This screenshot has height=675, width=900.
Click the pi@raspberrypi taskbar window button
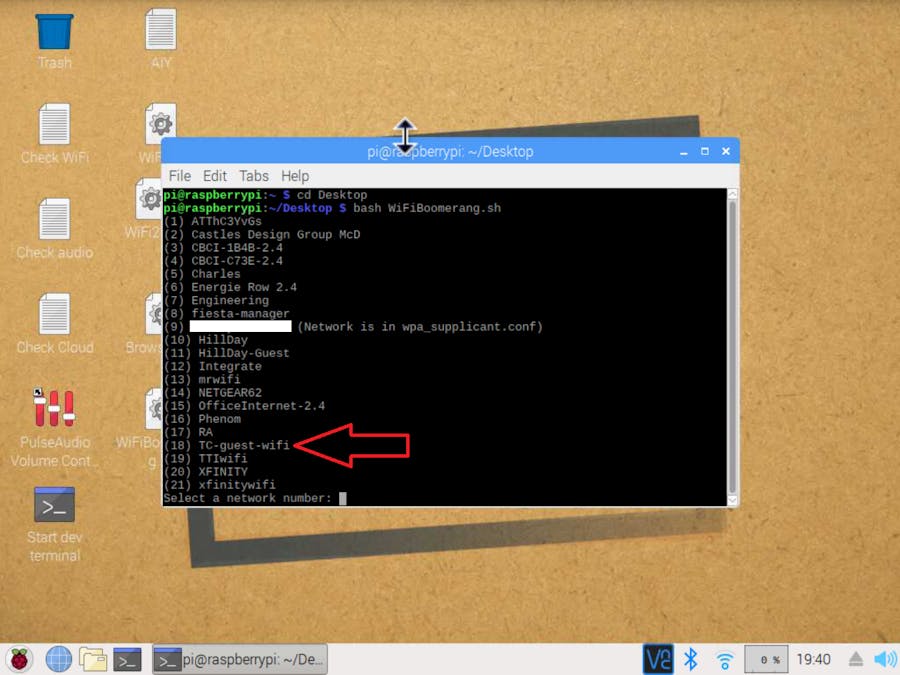tap(240, 659)
